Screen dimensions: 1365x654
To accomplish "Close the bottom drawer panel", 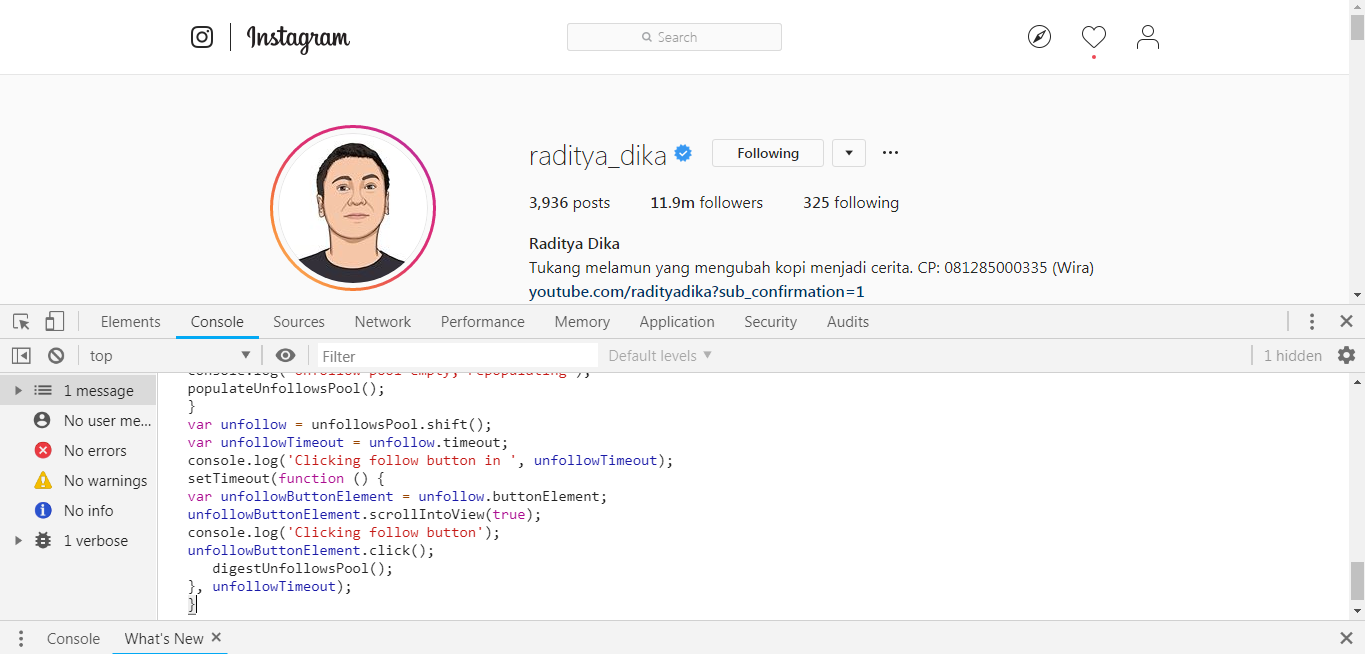I will [1346, 638].
